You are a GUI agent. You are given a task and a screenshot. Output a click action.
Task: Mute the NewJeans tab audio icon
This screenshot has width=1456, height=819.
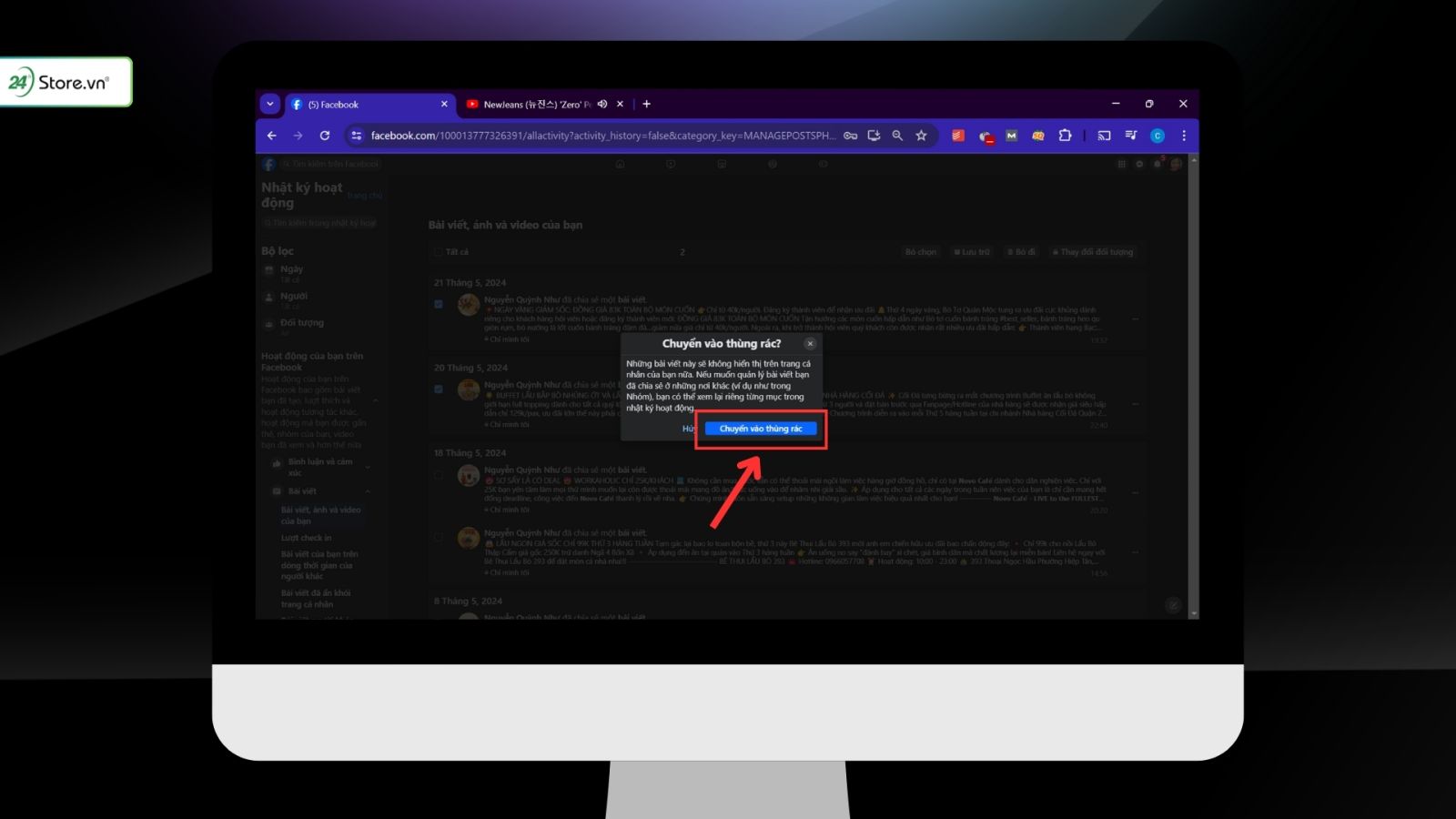coord(602,105)
